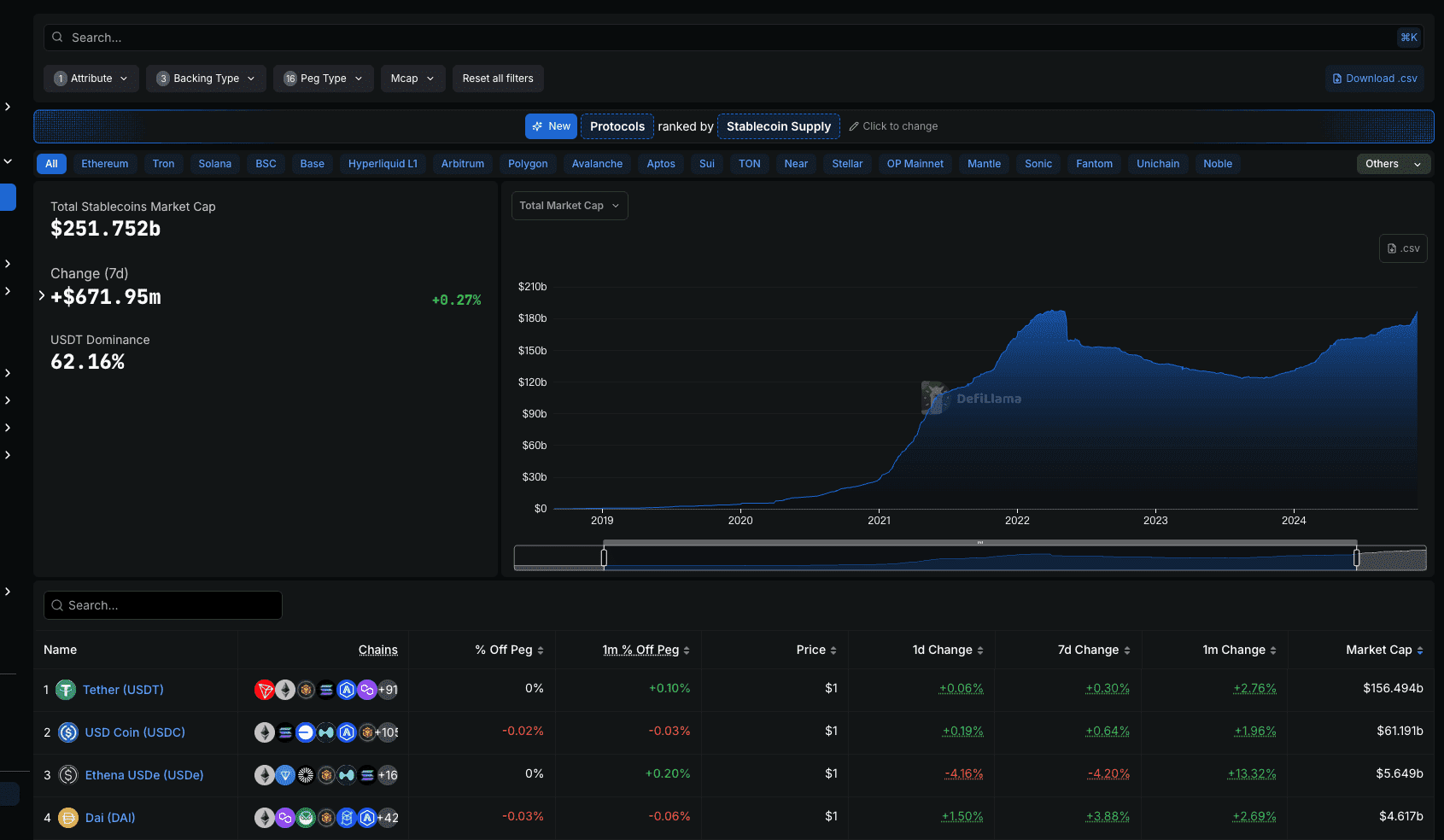Open the Backing Type filter dropdown
1444x840 pixels.
206,79
